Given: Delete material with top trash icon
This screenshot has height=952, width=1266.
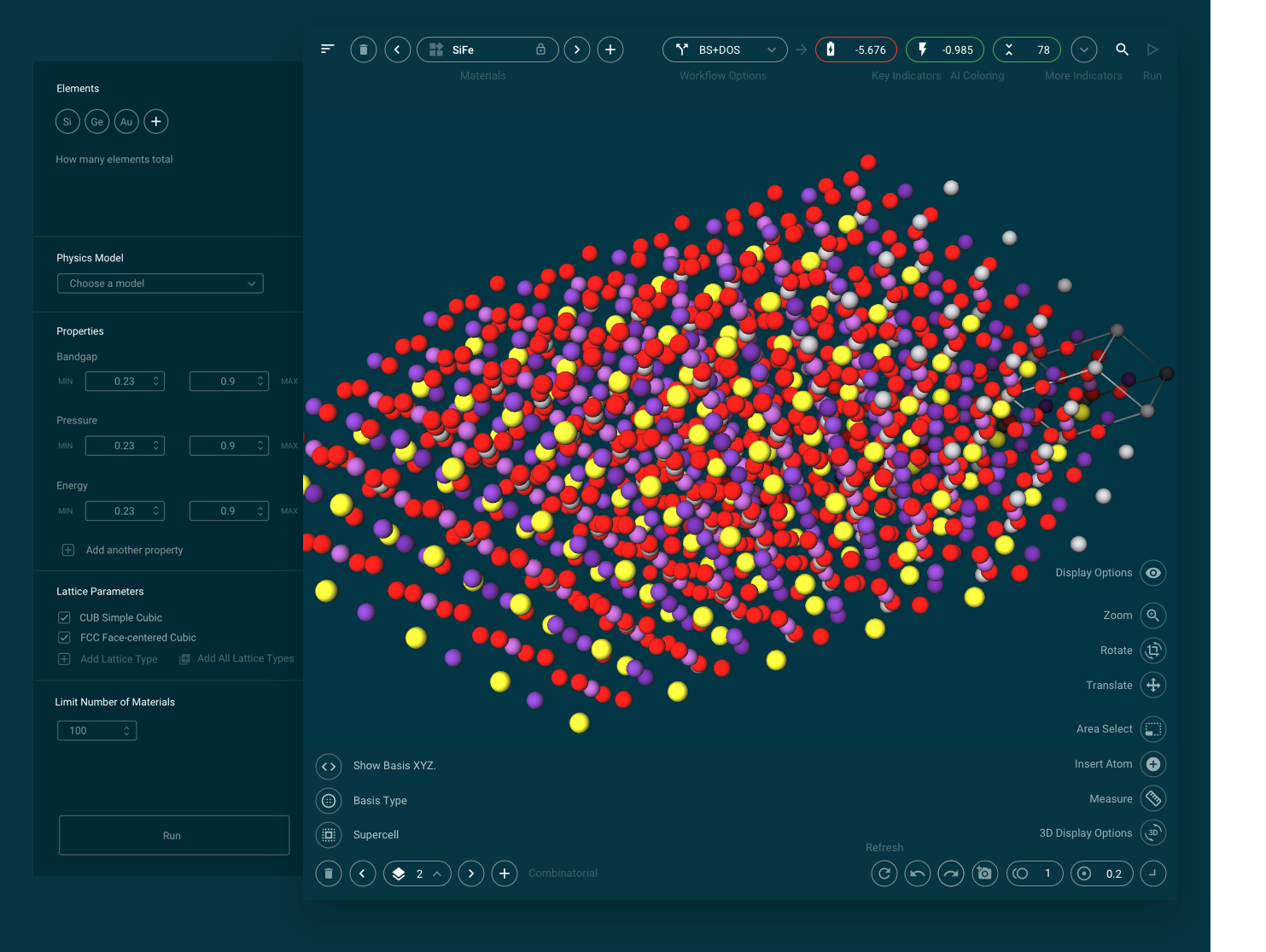Looking at the screenshot, I should click(364, 50).
